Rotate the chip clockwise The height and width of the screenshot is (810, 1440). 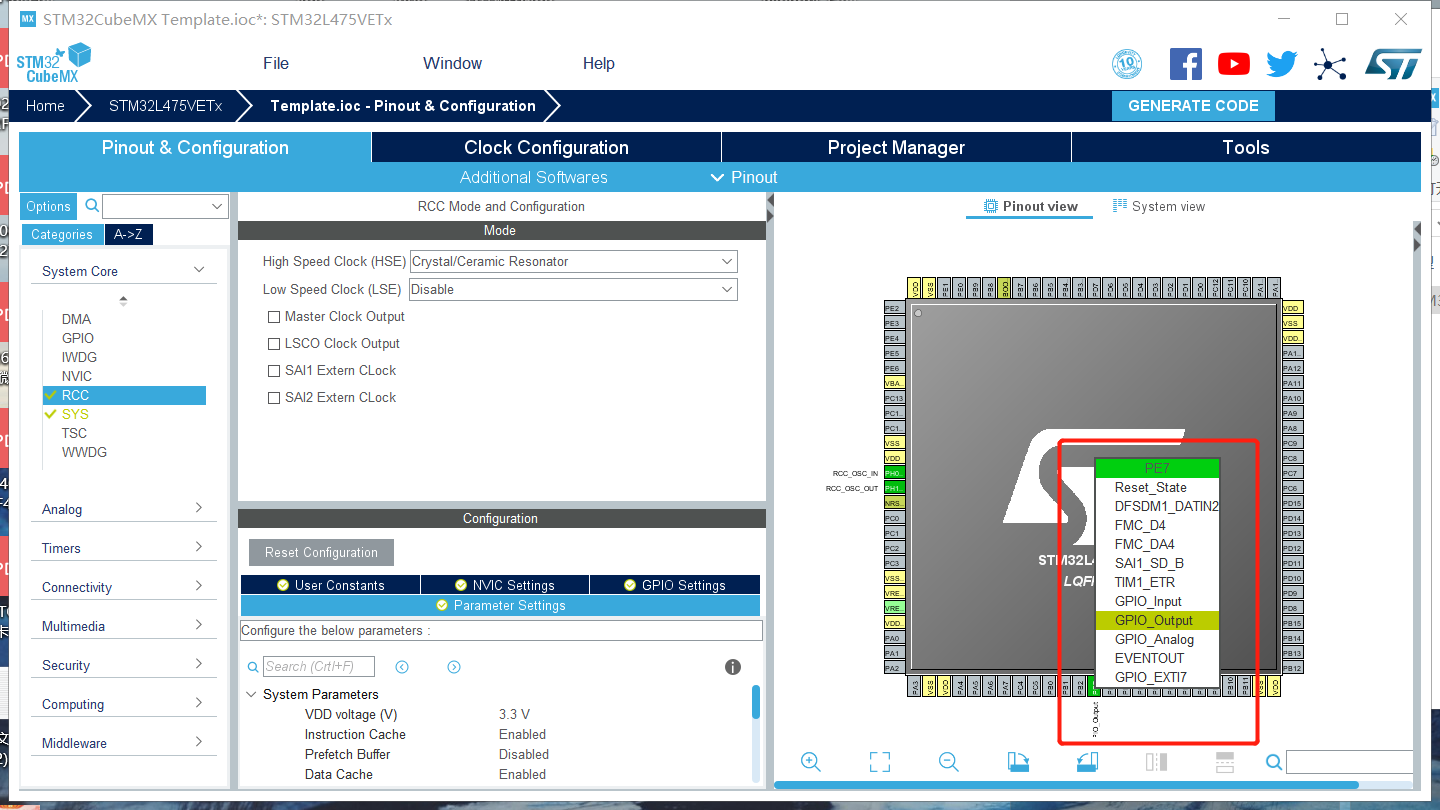coord(1018,762)
